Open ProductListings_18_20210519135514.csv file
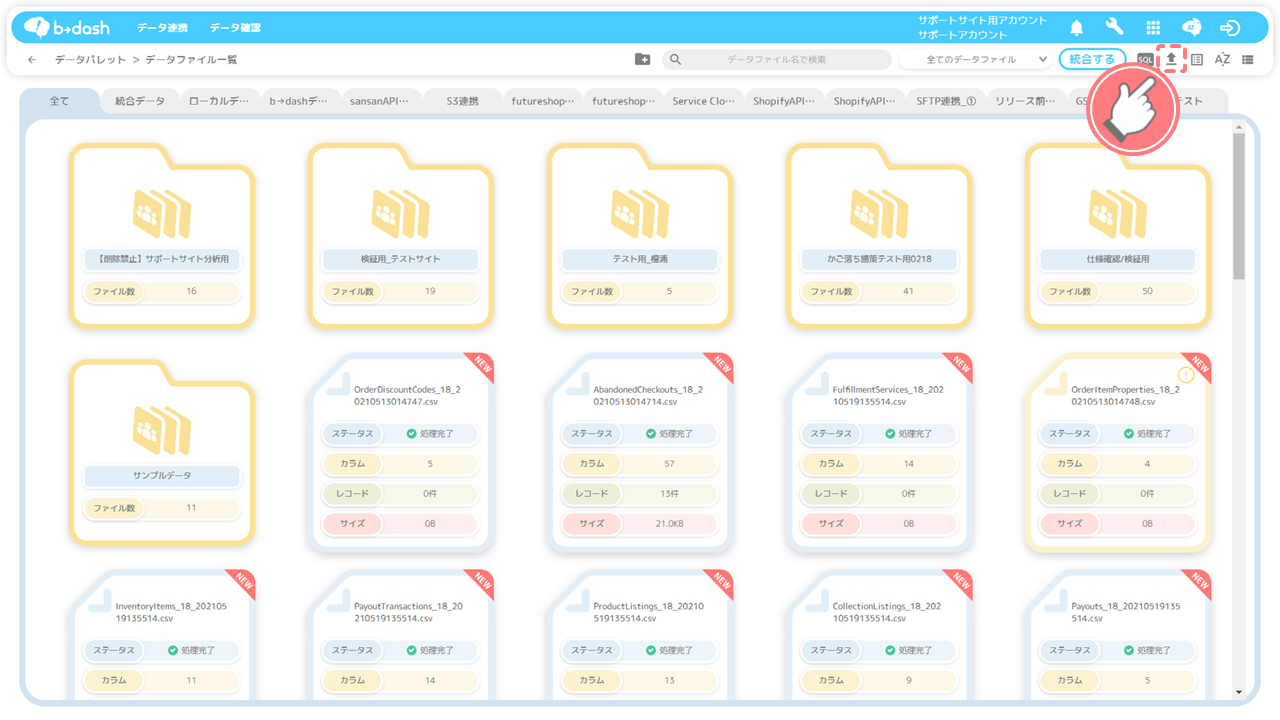This screenshot has width=1280, height=720. point(648,612)
